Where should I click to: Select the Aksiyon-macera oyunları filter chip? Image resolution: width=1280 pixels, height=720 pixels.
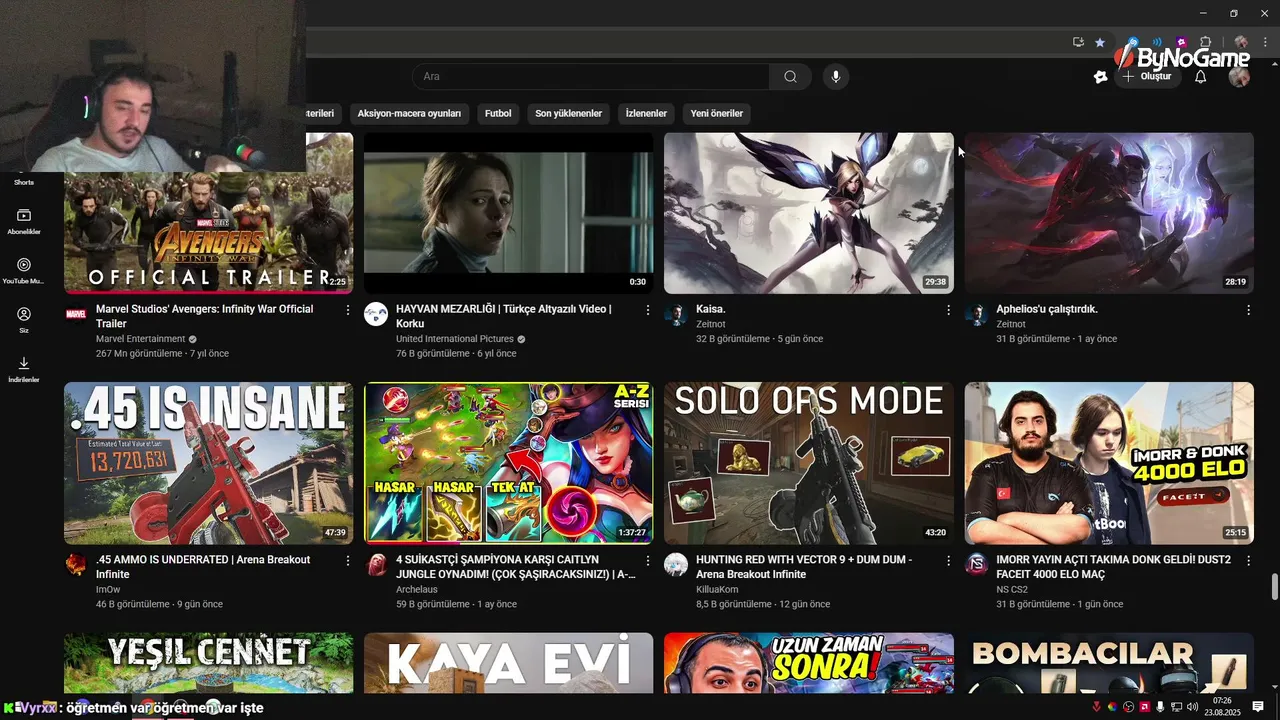tap(409, 114)
